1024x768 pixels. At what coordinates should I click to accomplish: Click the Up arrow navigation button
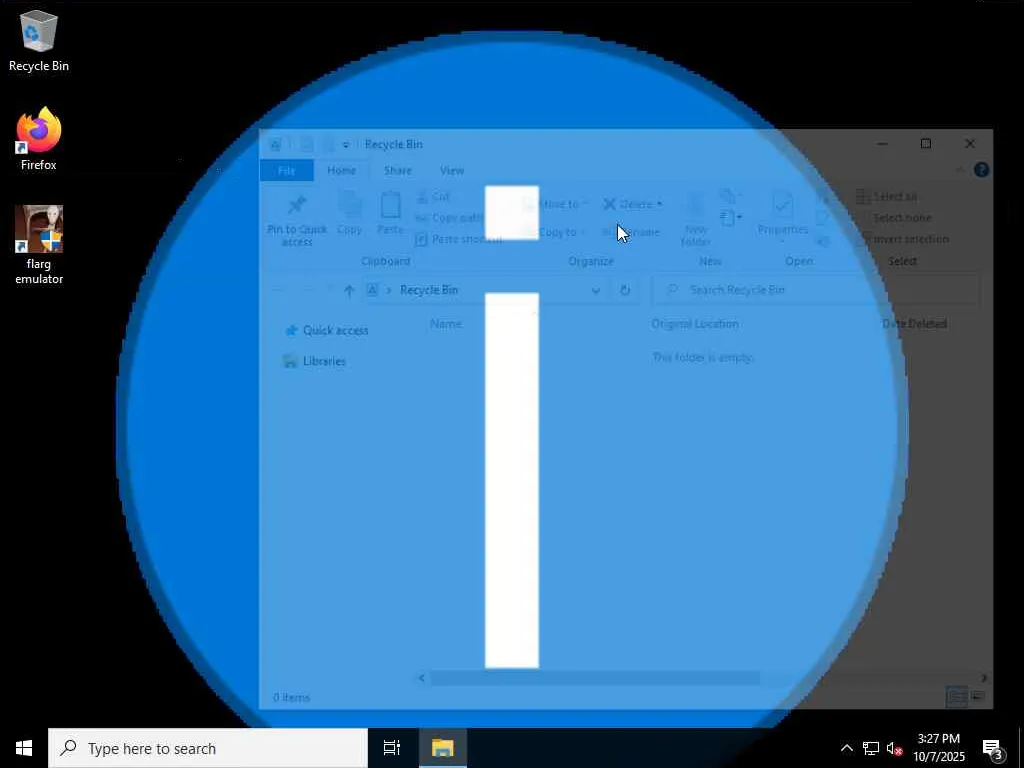point(349,291)
